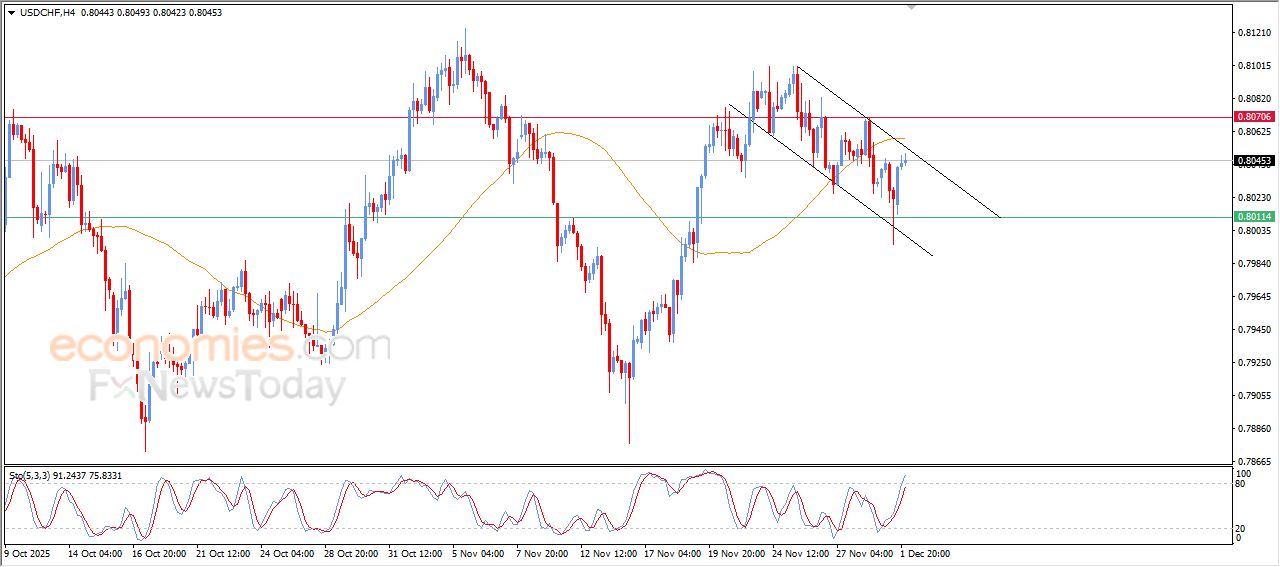
Task: Click the stochastic 20 level label
Action: point(1243,527)
